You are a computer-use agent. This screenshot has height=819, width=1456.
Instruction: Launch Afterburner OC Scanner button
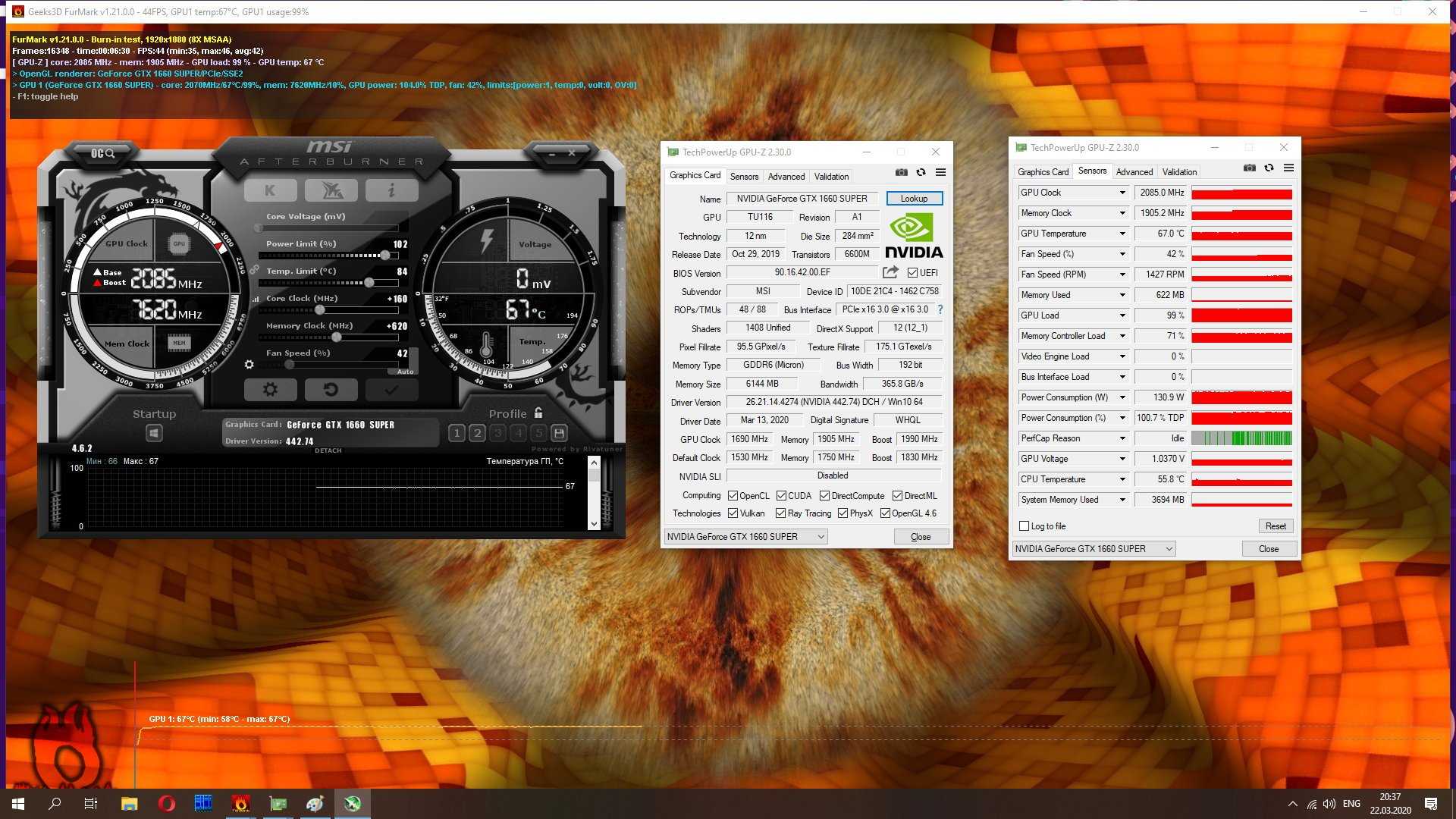coord(102,153)
